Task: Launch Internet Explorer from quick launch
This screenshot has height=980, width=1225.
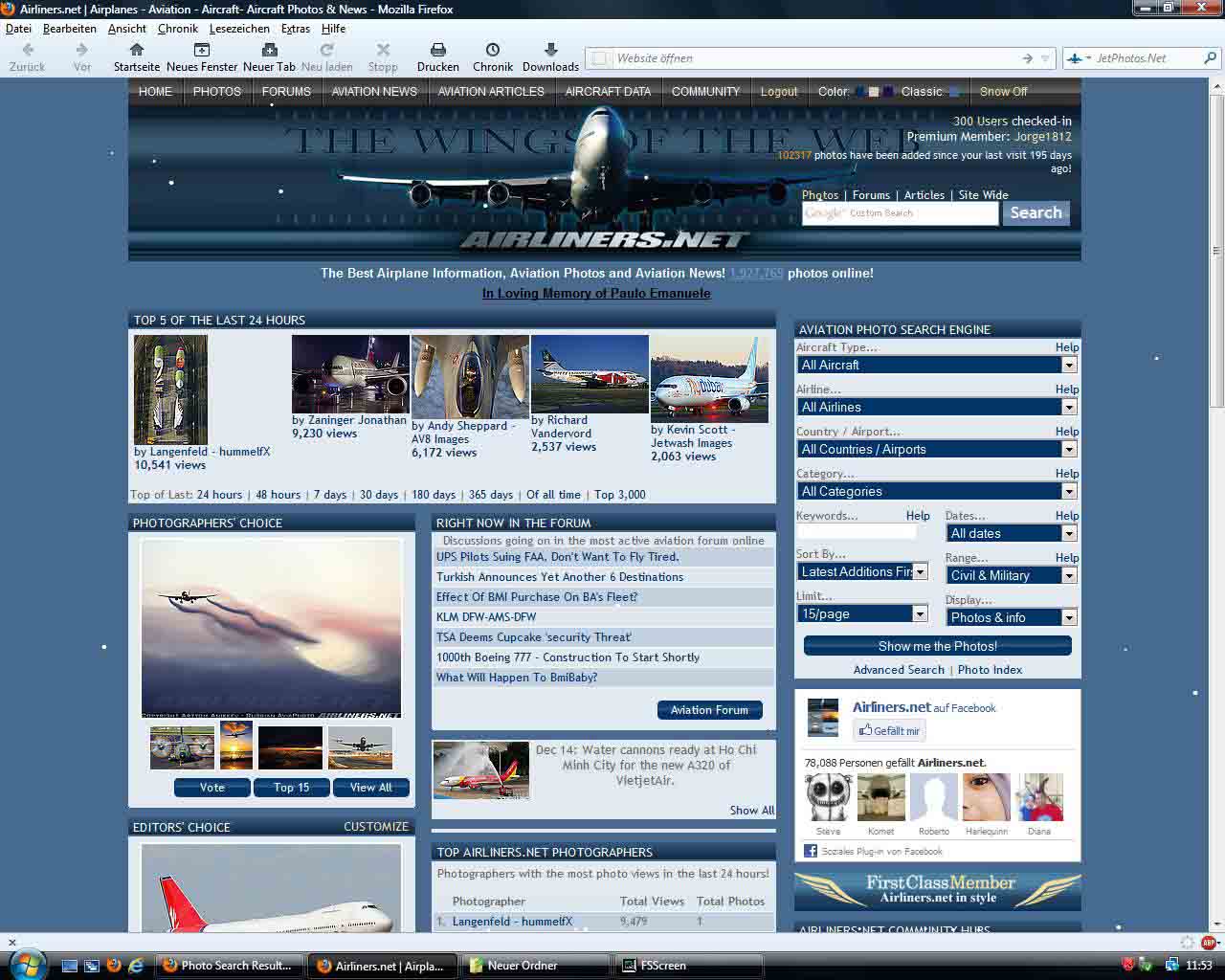Action: (136, 965)
